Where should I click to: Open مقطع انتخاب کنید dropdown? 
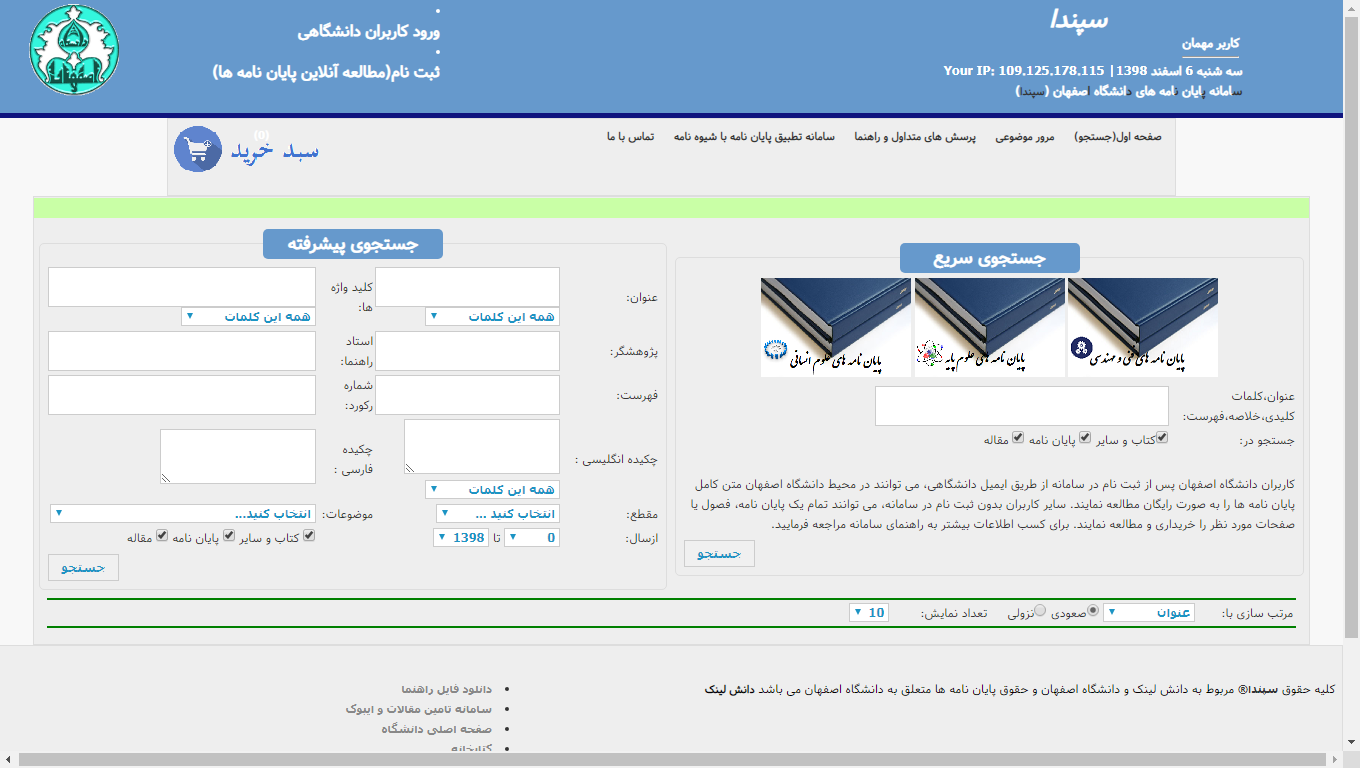(498, 513)
